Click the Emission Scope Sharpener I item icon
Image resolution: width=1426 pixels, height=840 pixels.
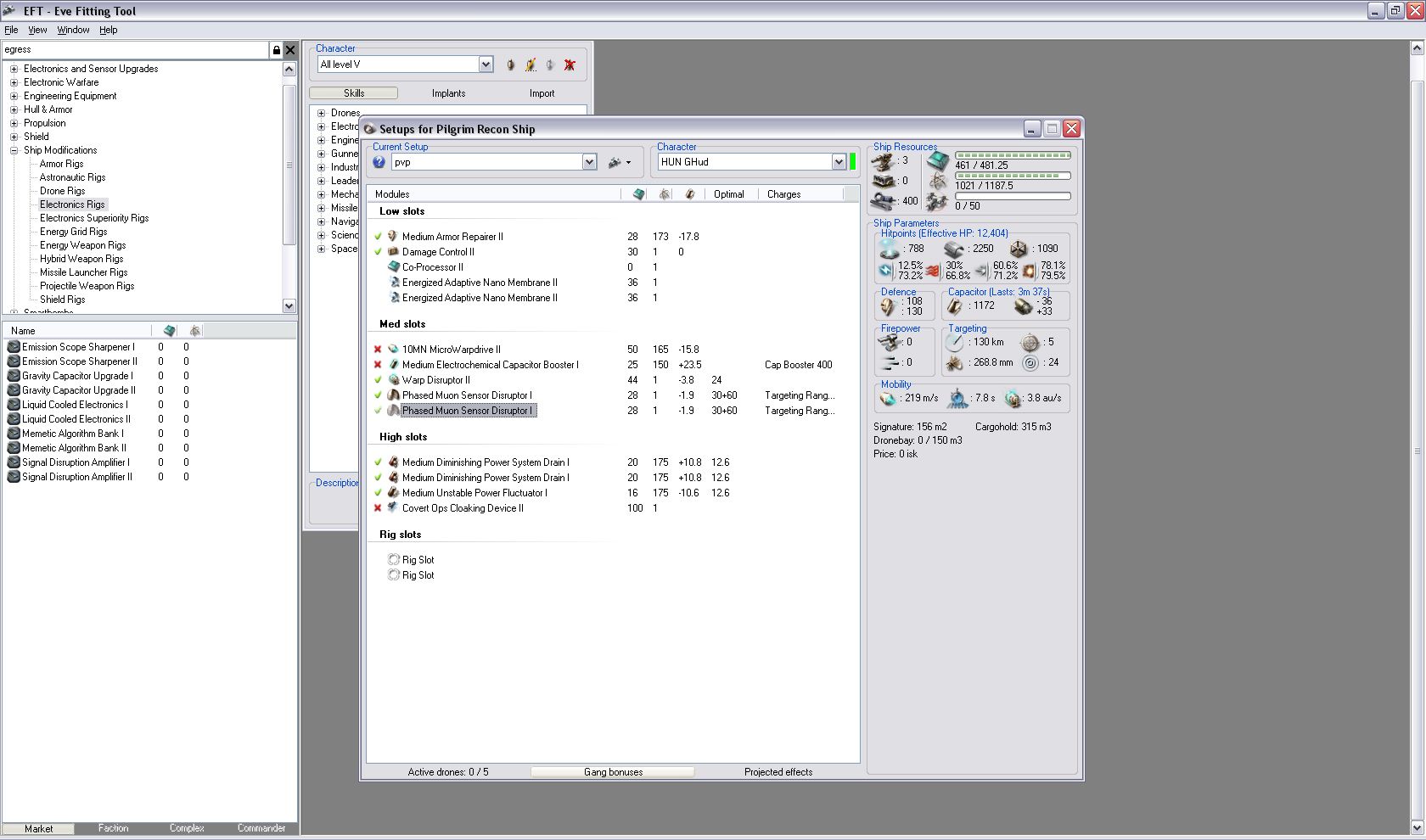pos(14,347)
